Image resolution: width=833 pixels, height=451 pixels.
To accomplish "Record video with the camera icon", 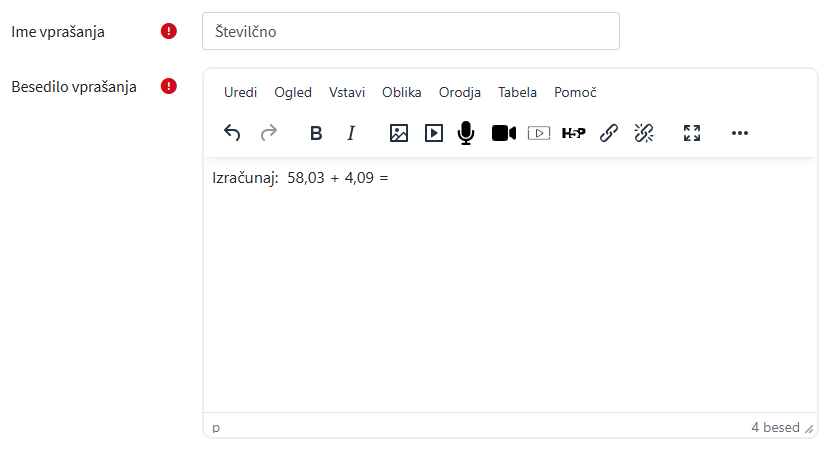I will (x=503, y=133).
